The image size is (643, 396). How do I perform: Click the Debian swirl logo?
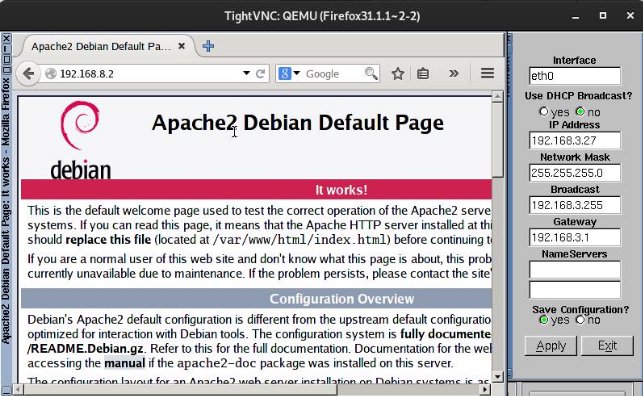click(80, 125)
